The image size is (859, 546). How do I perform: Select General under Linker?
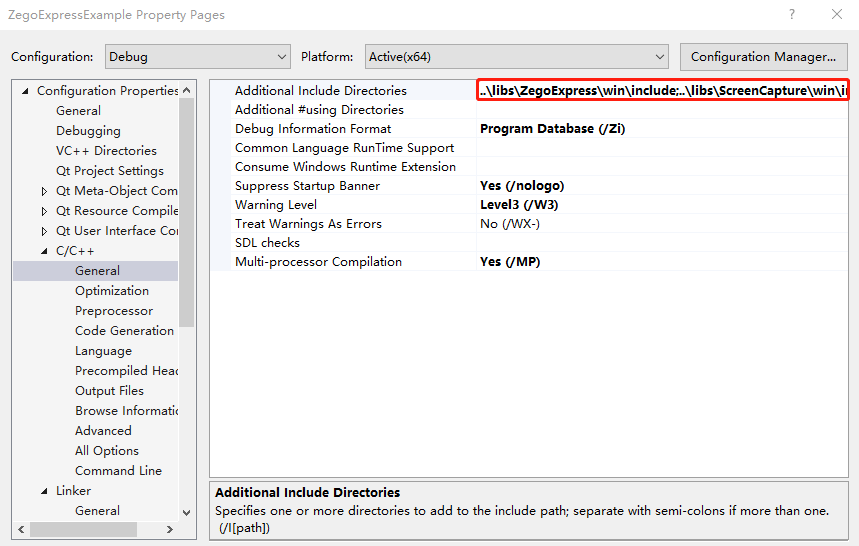[98, 511]
